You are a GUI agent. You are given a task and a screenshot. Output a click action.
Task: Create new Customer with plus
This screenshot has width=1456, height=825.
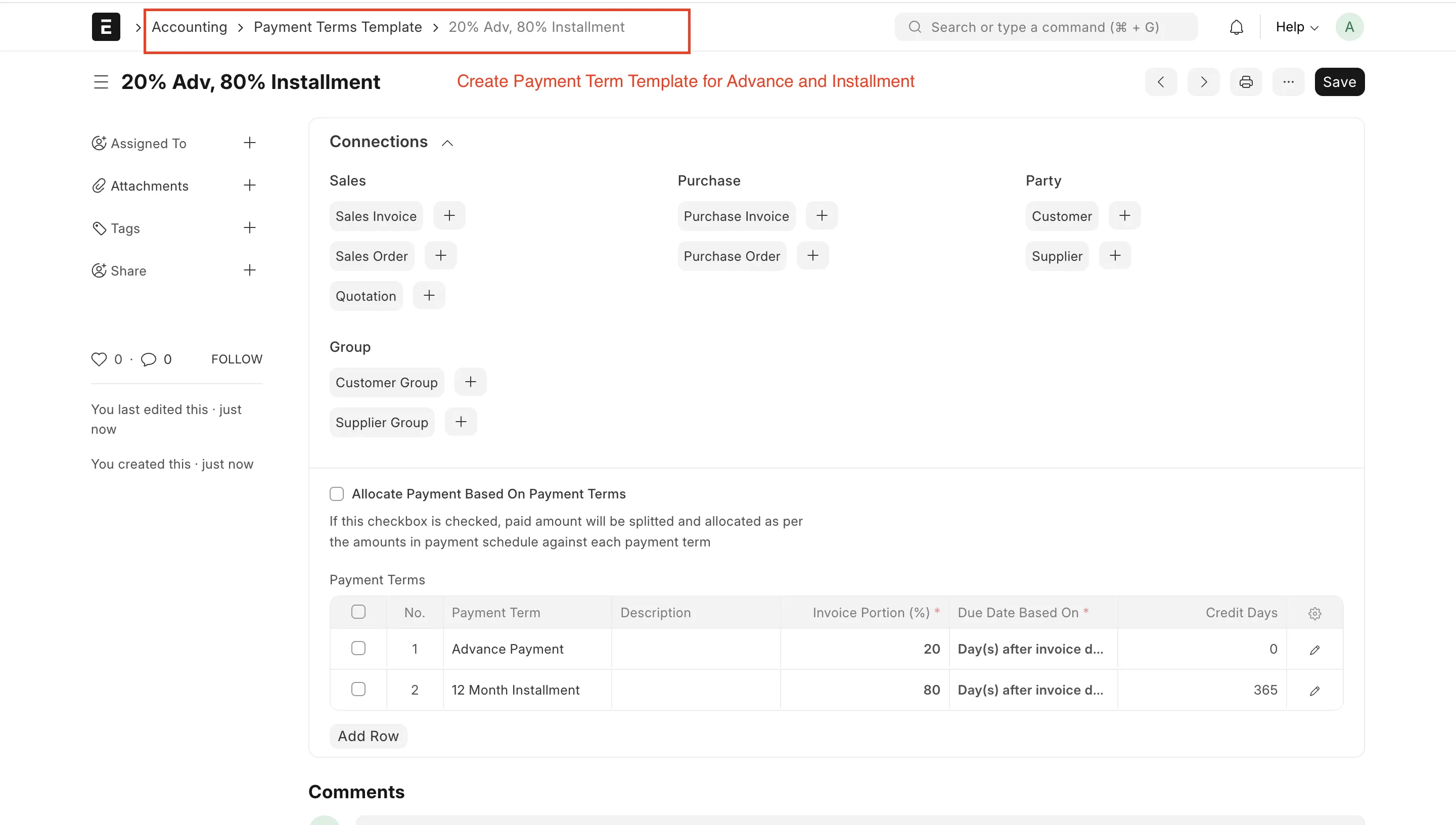click(x=1124, y=216)
